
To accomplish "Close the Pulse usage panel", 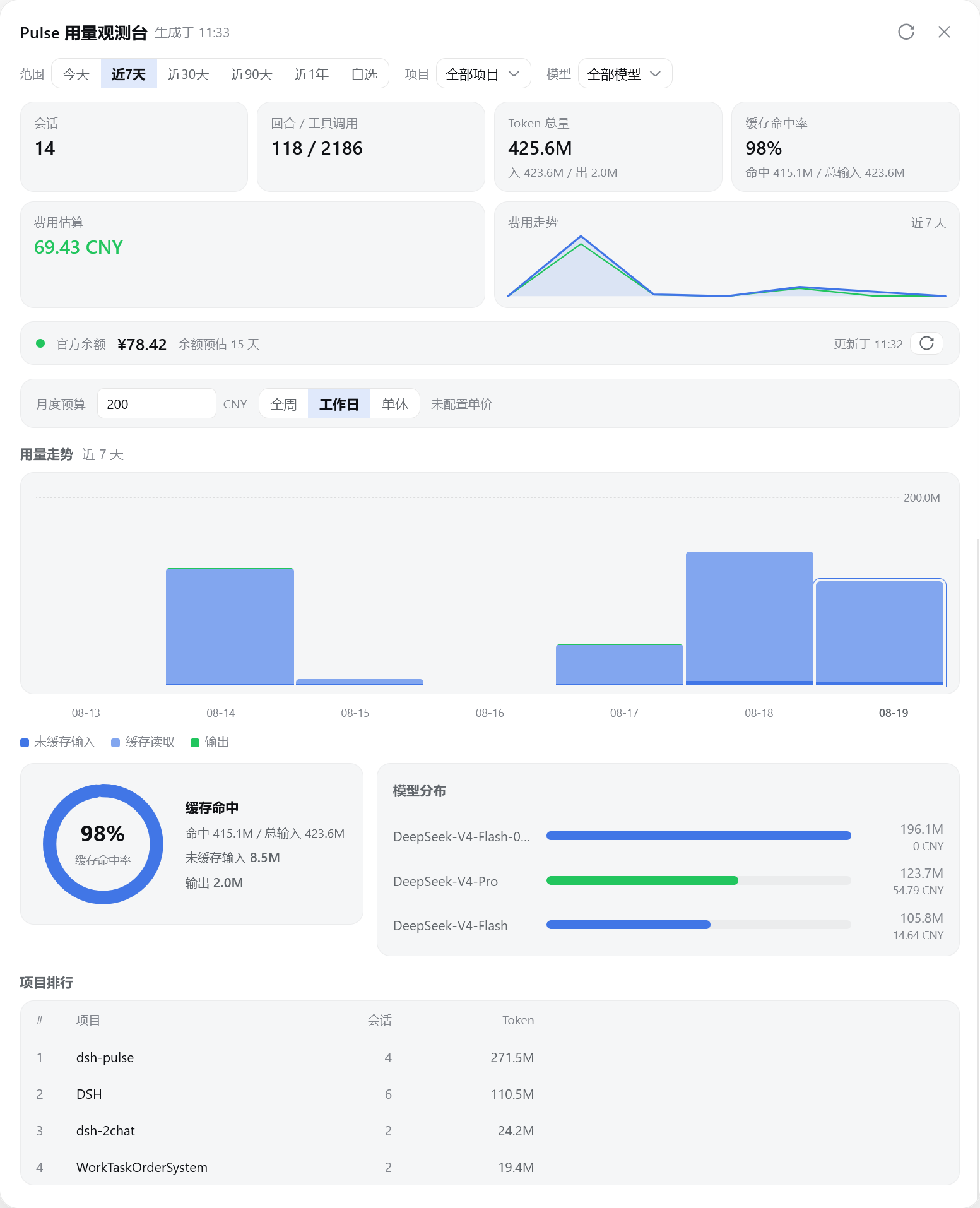I will pos(944,32).
